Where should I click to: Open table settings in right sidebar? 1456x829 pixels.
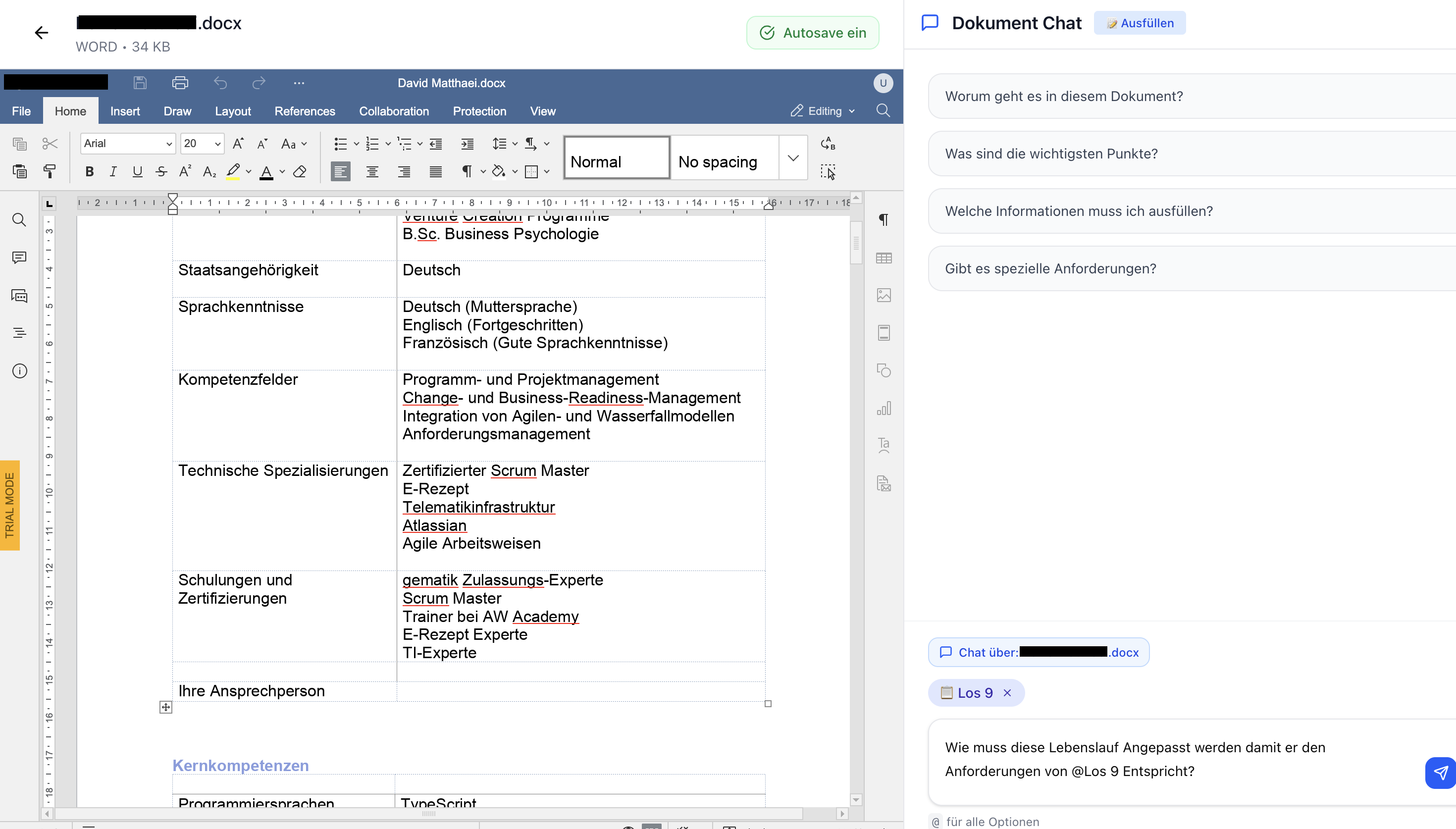coord(884,258)
